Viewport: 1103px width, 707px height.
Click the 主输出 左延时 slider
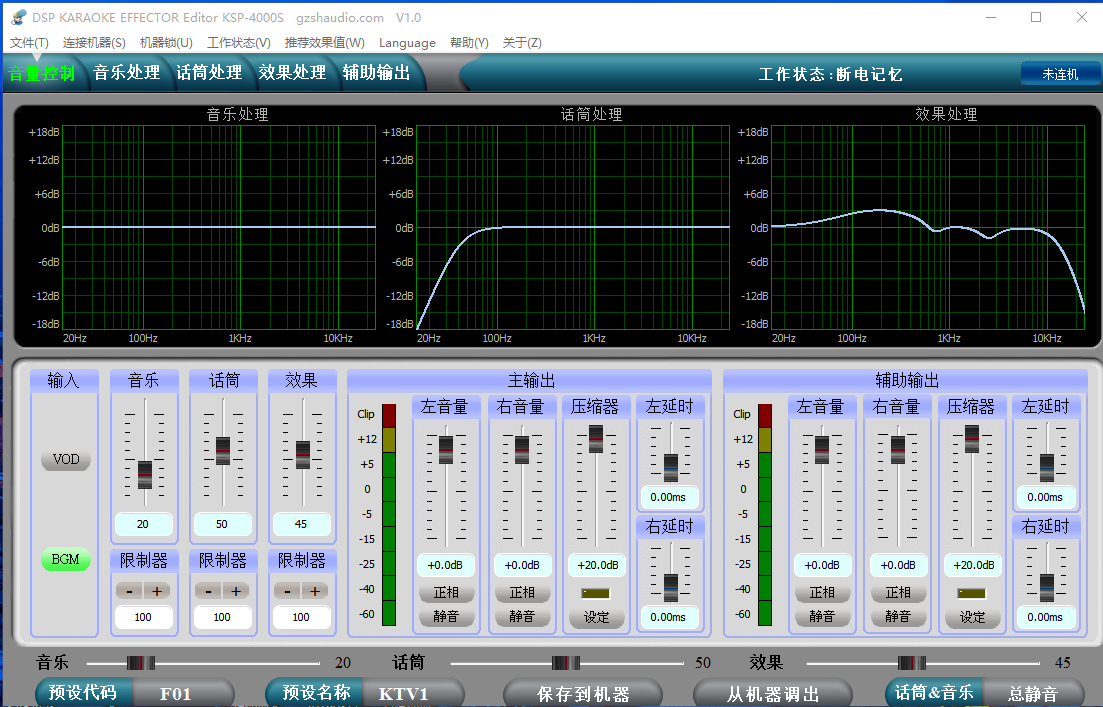coord(671,468)
